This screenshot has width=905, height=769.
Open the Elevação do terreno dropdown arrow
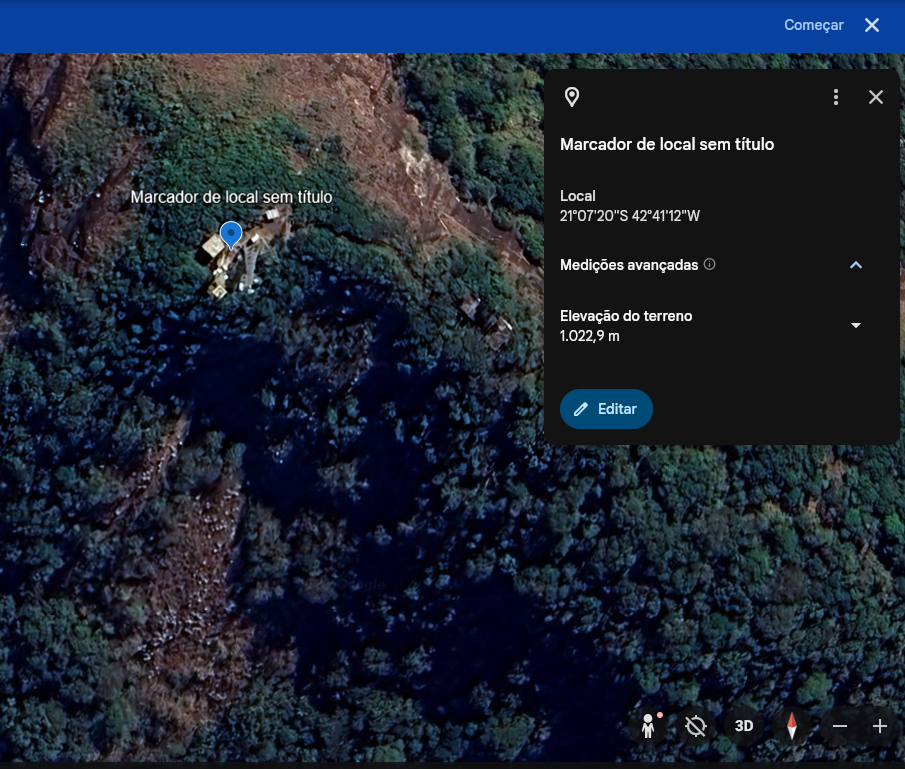coord(855,326)
